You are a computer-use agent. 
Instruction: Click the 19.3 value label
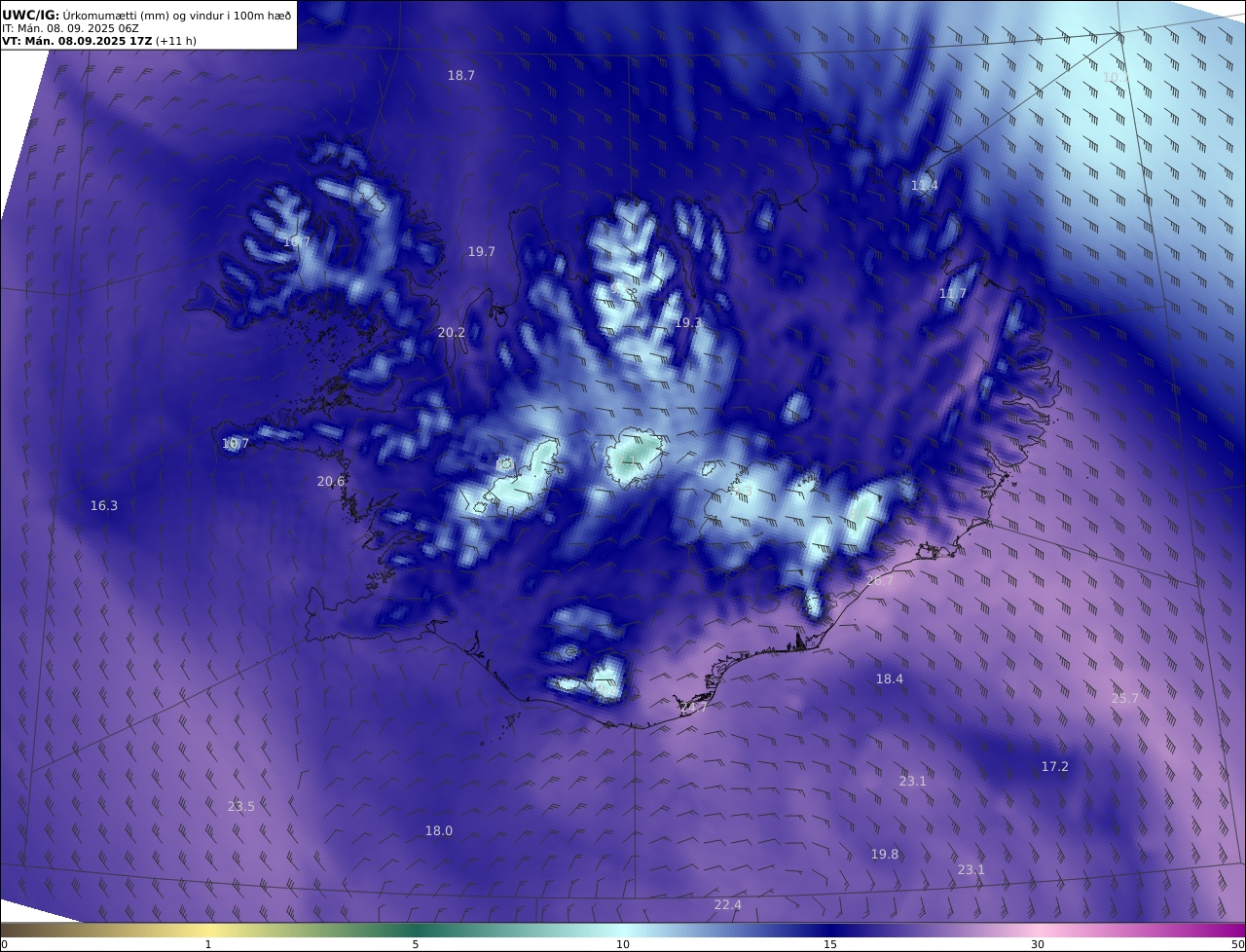[x=688, y=322]
